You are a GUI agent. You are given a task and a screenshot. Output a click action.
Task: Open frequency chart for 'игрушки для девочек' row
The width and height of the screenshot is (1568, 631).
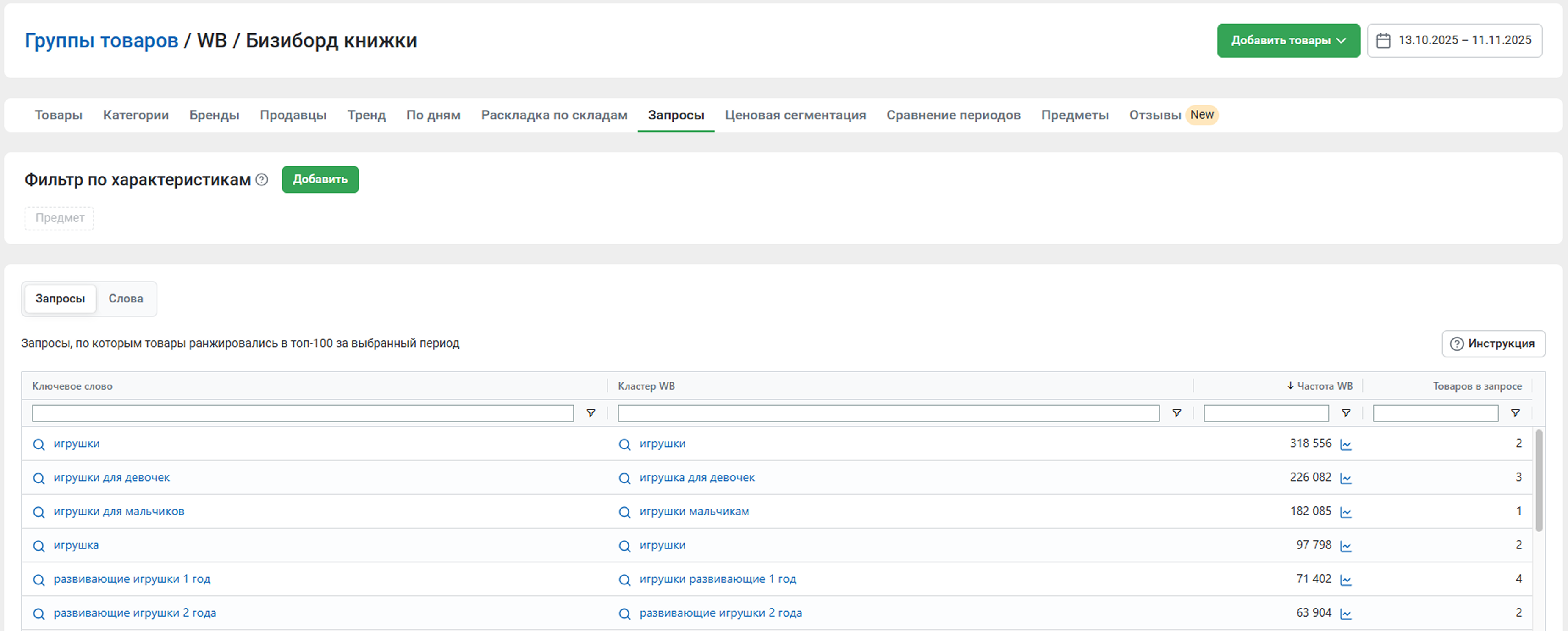click(1346, 478)
